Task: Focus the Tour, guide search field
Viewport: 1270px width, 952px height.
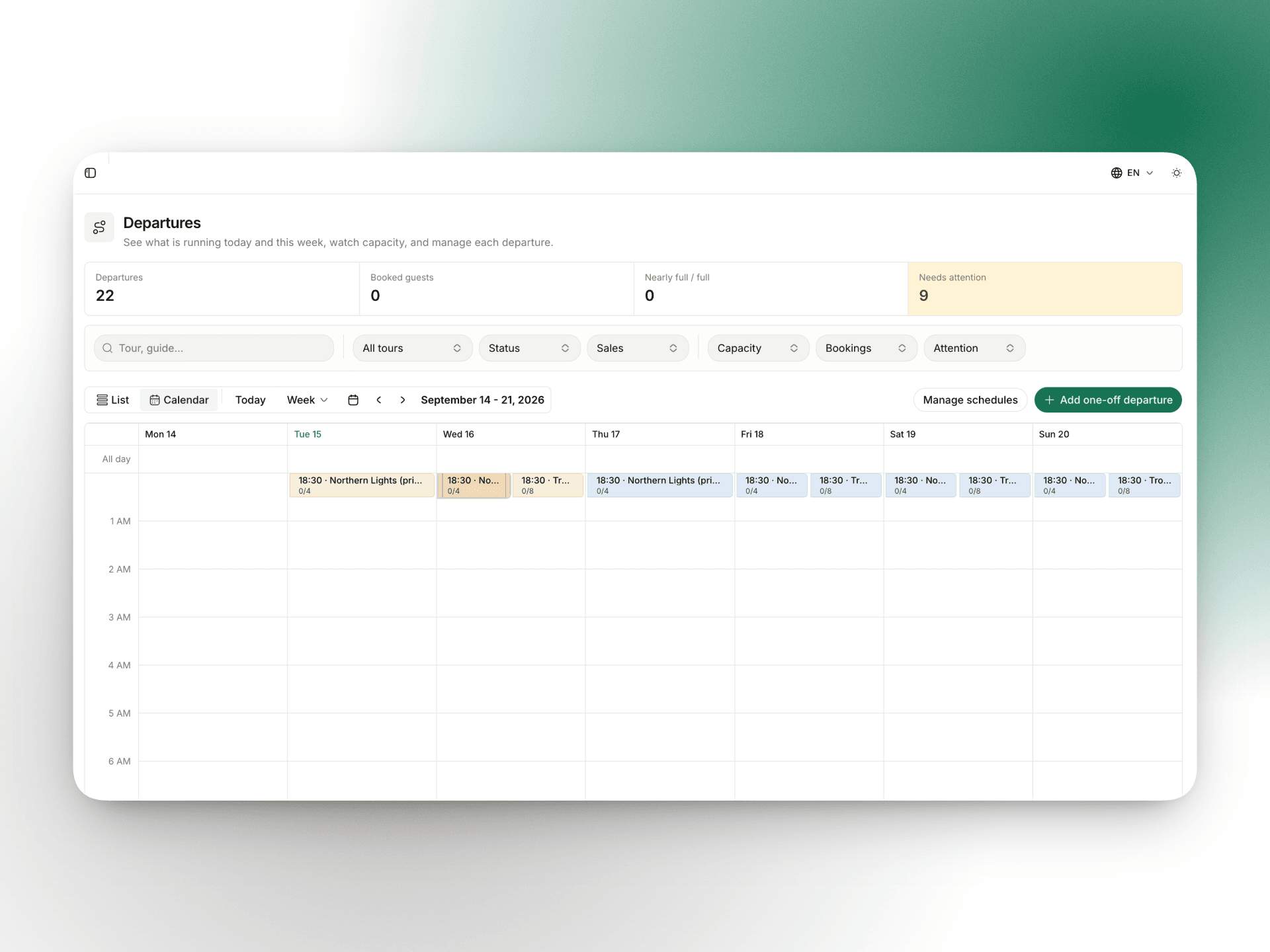Action: point(214,348)
